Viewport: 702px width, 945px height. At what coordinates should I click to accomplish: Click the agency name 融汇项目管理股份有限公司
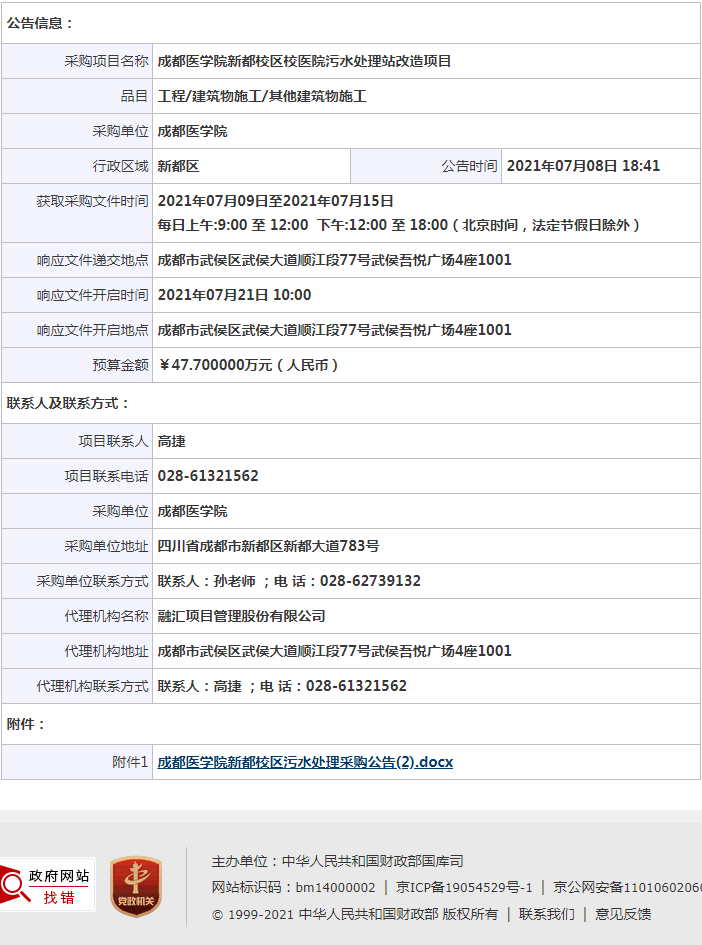tap(241, 616)
